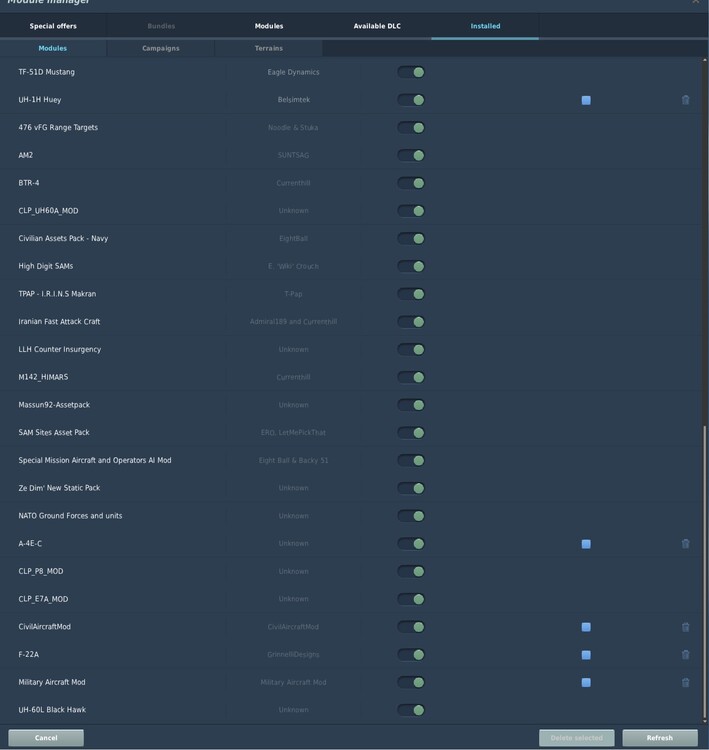Click the module list vertical scrollbar

tap(705, 570)
